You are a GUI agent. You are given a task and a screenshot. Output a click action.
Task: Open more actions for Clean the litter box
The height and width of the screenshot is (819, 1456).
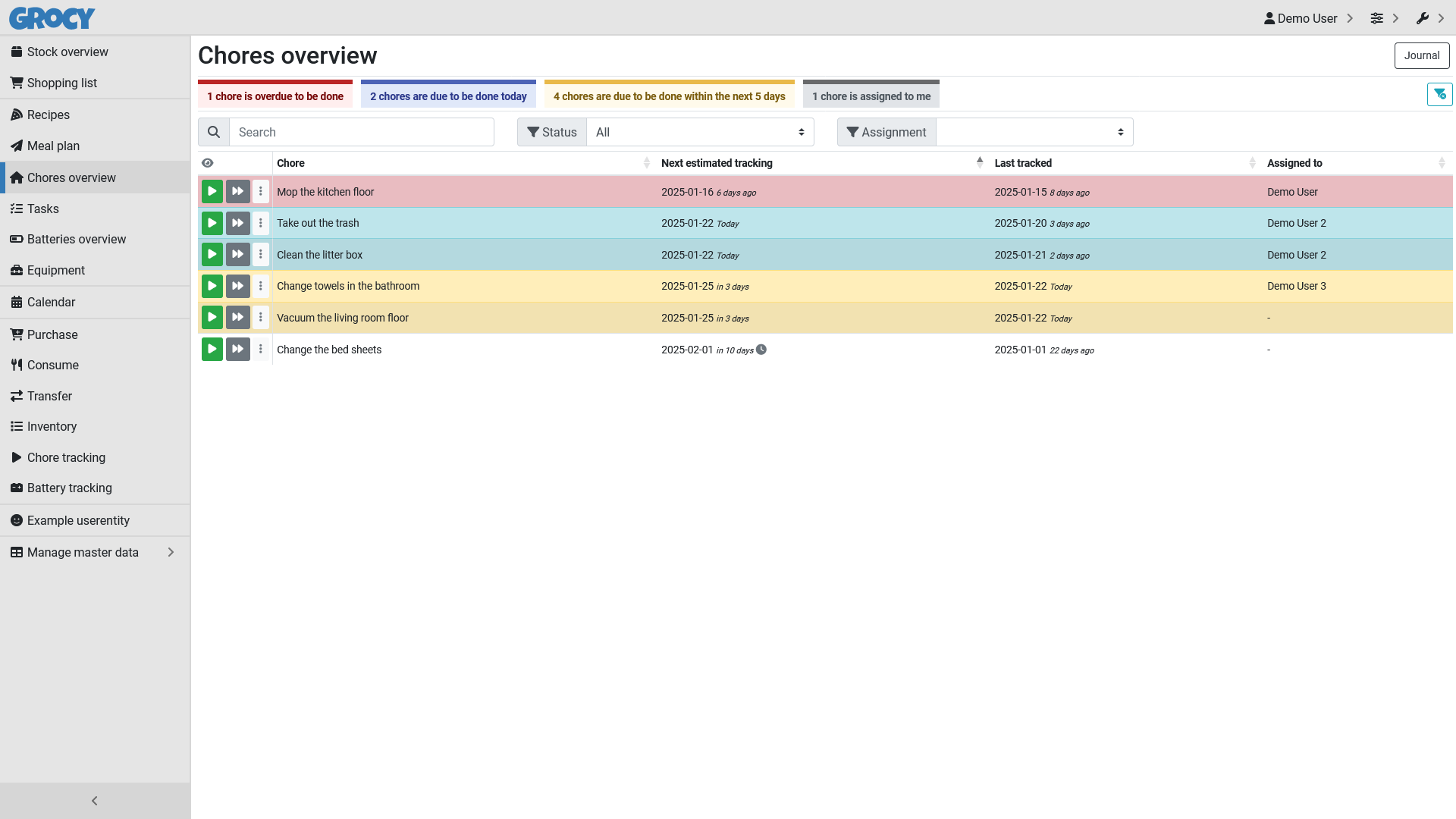click(260, 255)
